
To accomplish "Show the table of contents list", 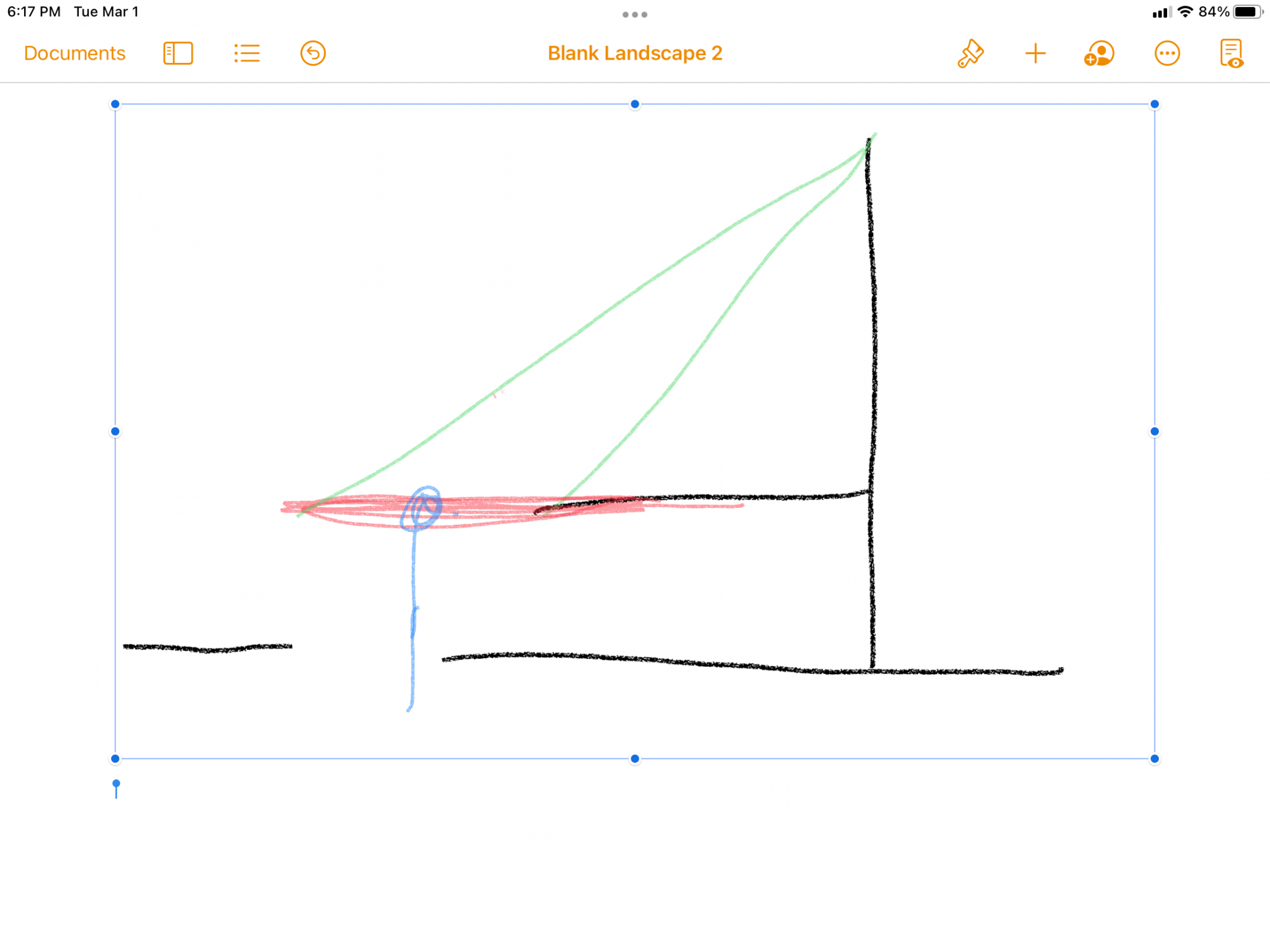I will (x=247, y=53).
